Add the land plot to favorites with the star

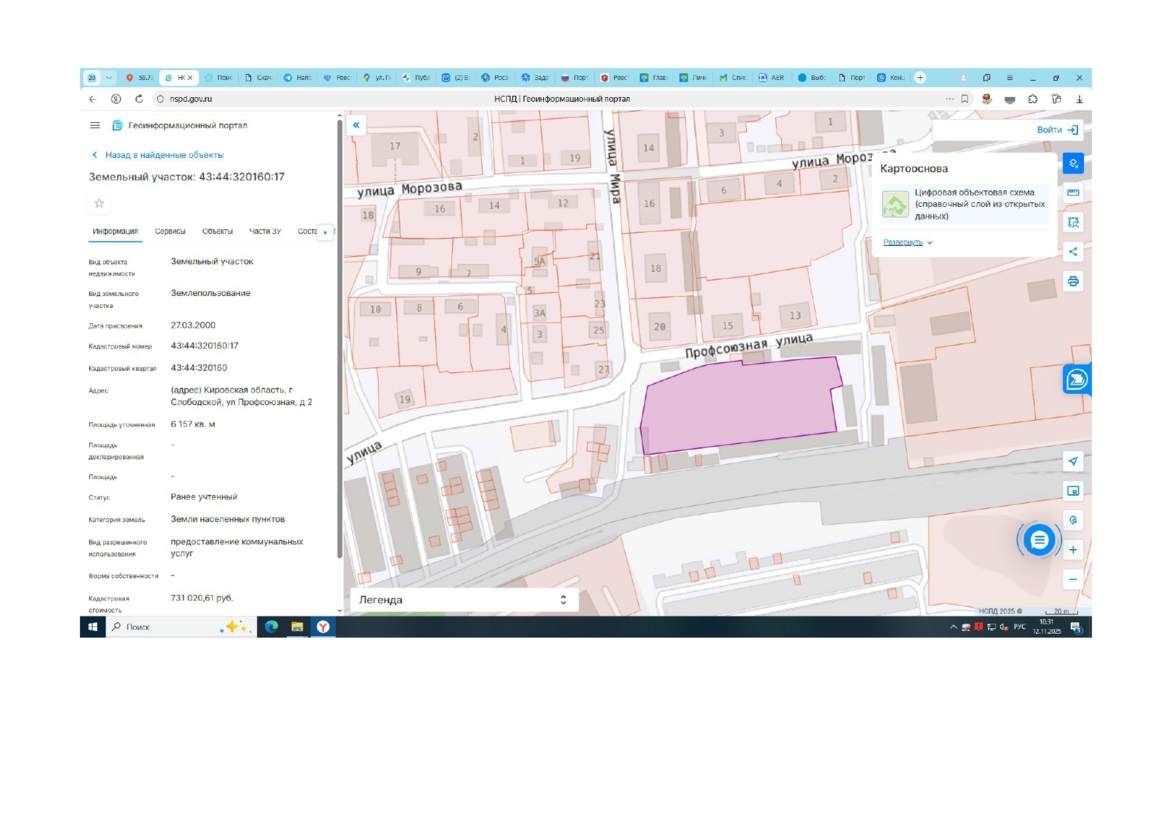[x=99, y=204]
